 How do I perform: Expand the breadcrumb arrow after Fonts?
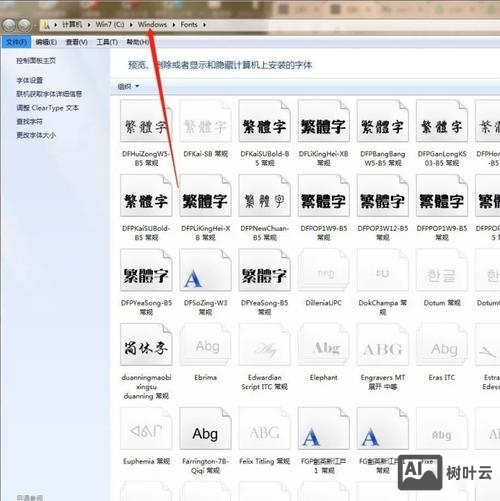tap(204, 25)
